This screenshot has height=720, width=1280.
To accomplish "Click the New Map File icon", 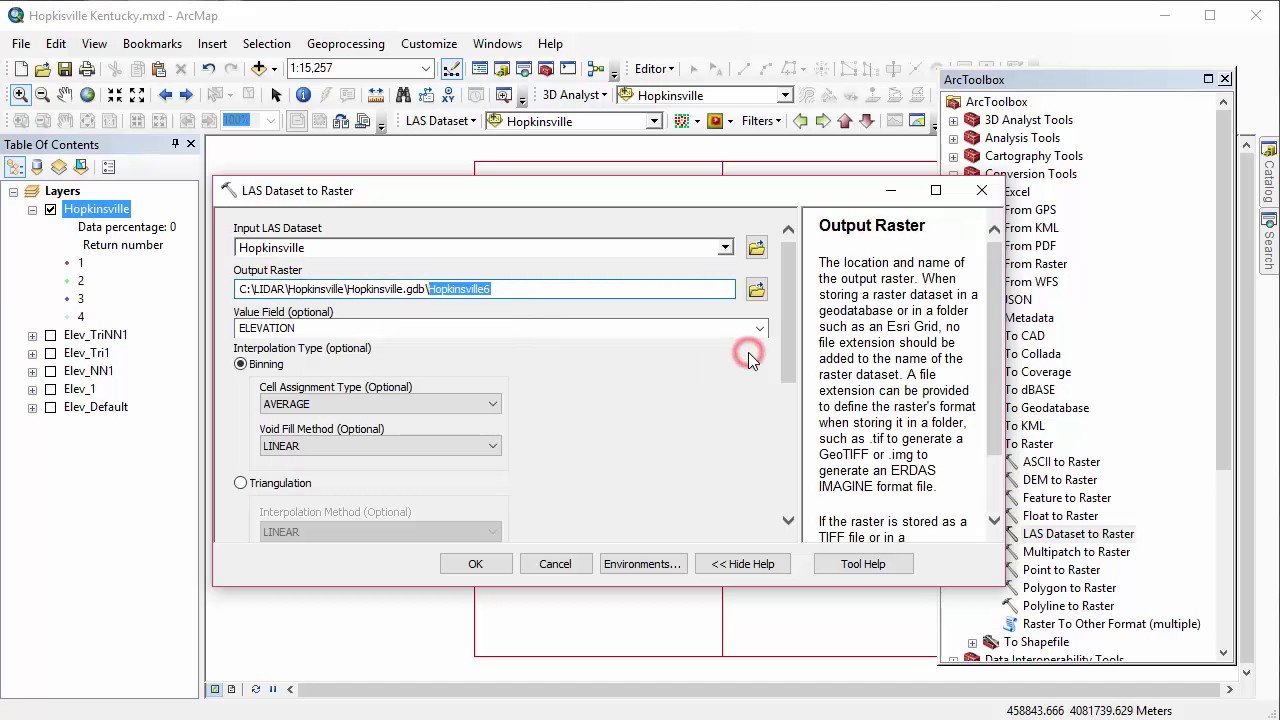I will click(21, 69).
